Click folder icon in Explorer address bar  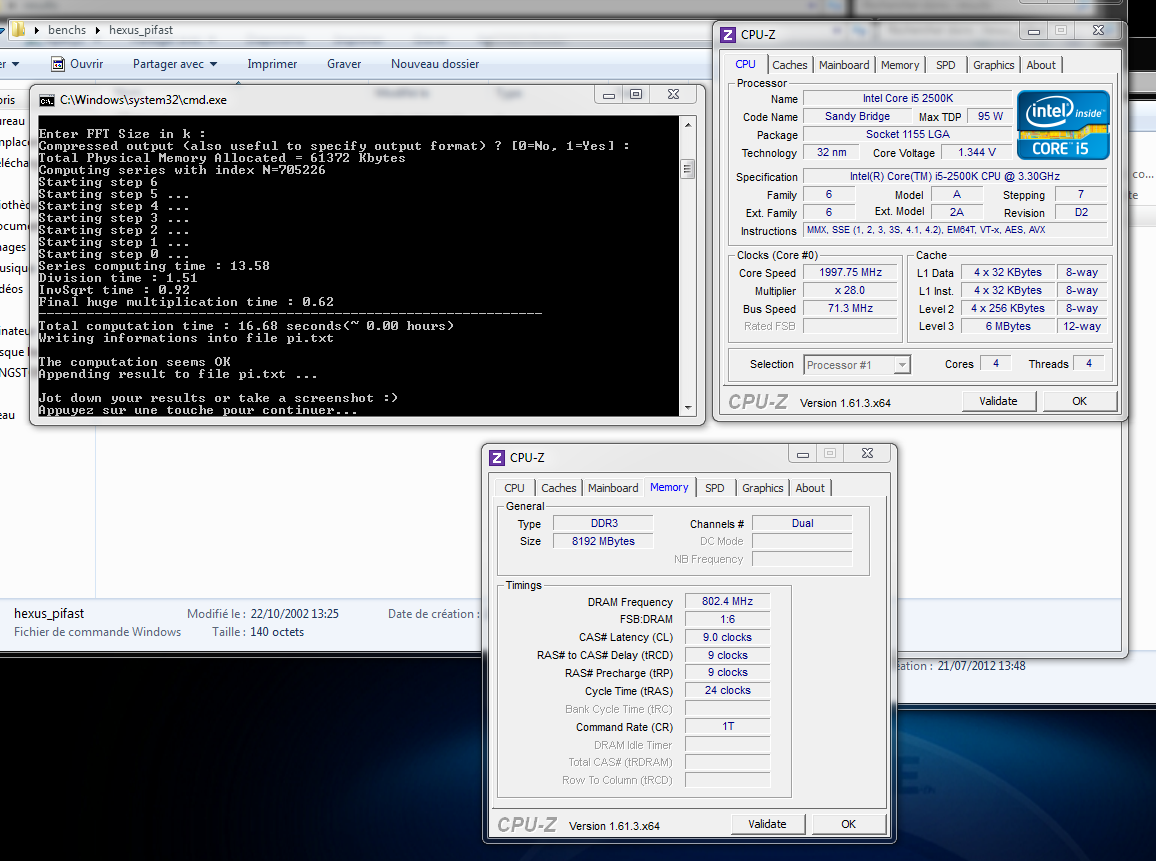pos(18,29)
